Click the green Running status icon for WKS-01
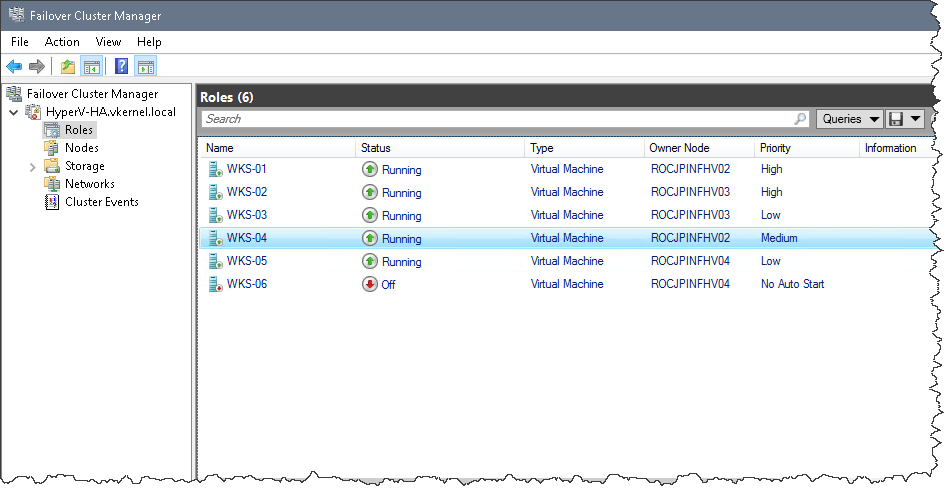Image resolution: width=946 pixels, height=488 pixels. pos(369,170)
